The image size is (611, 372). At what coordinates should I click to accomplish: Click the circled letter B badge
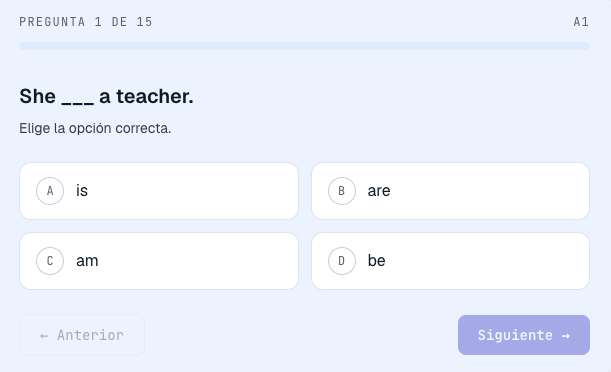[342, 191]
